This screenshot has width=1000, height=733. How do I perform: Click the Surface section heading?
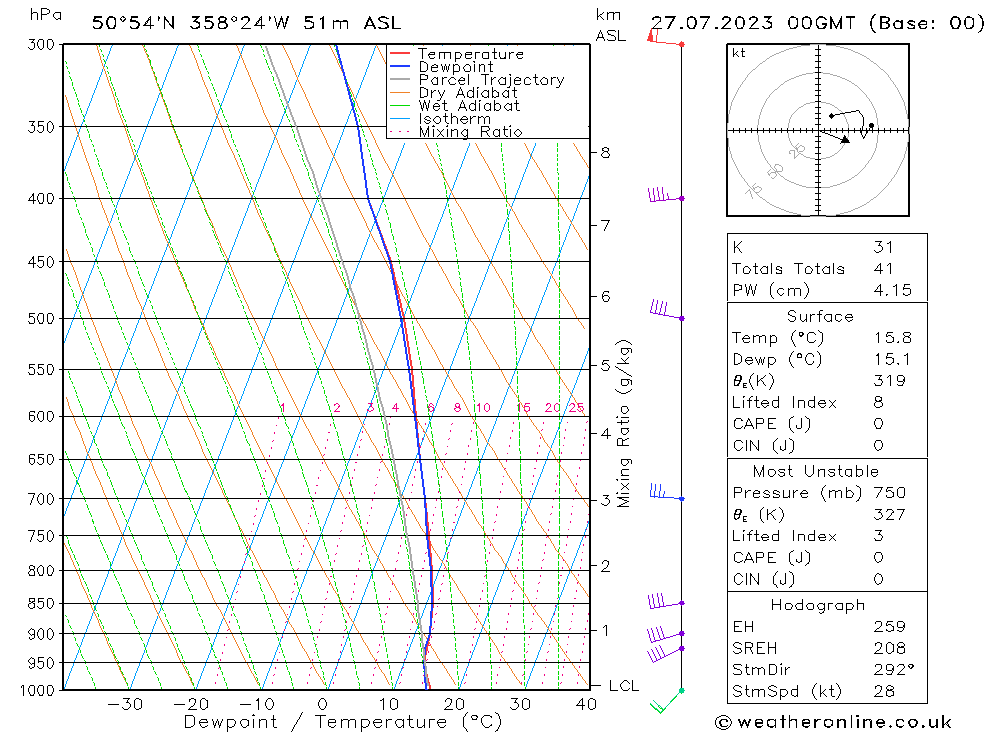point(820,316)
